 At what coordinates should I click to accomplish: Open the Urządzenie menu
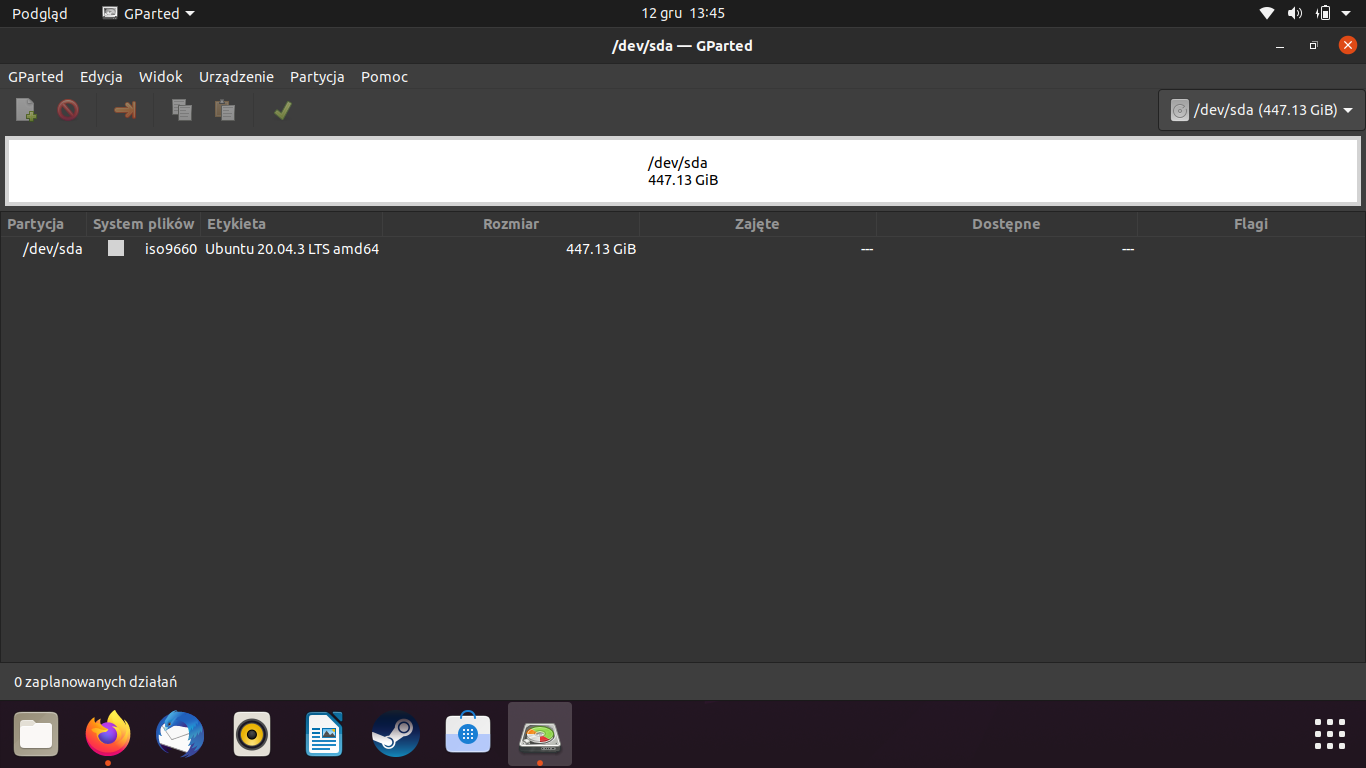tap(236, 77)
